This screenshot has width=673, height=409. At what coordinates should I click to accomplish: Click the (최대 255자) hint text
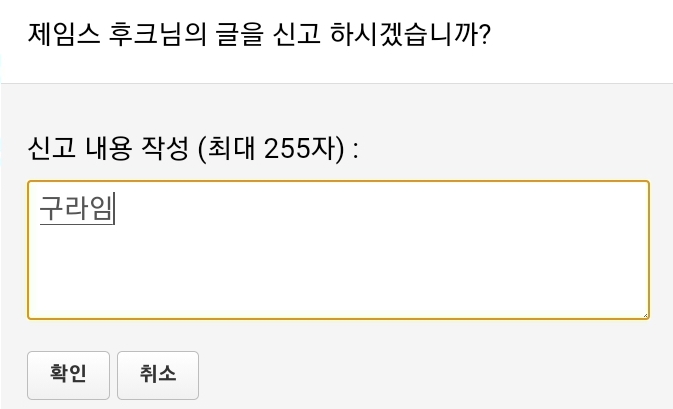(272, 151)
